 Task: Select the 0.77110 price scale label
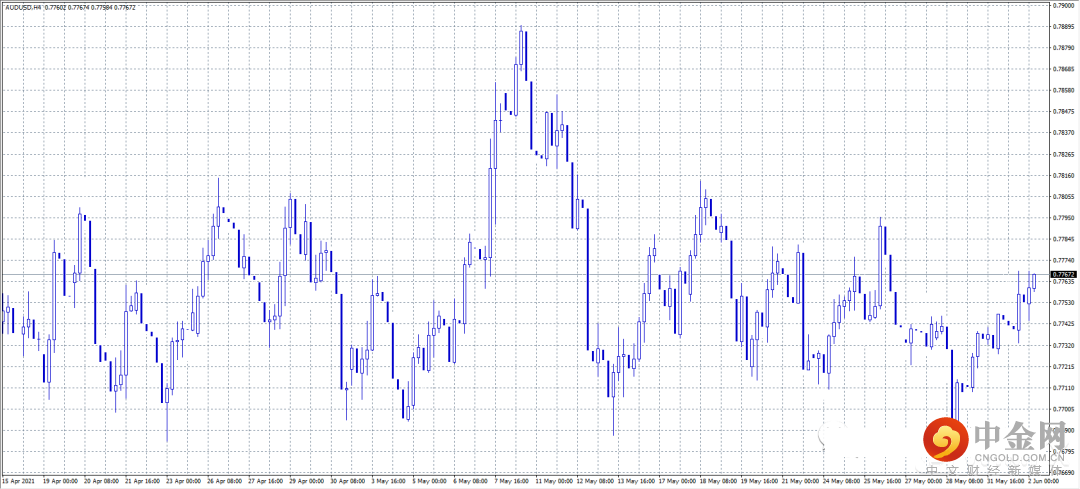tap(1065, 388)
